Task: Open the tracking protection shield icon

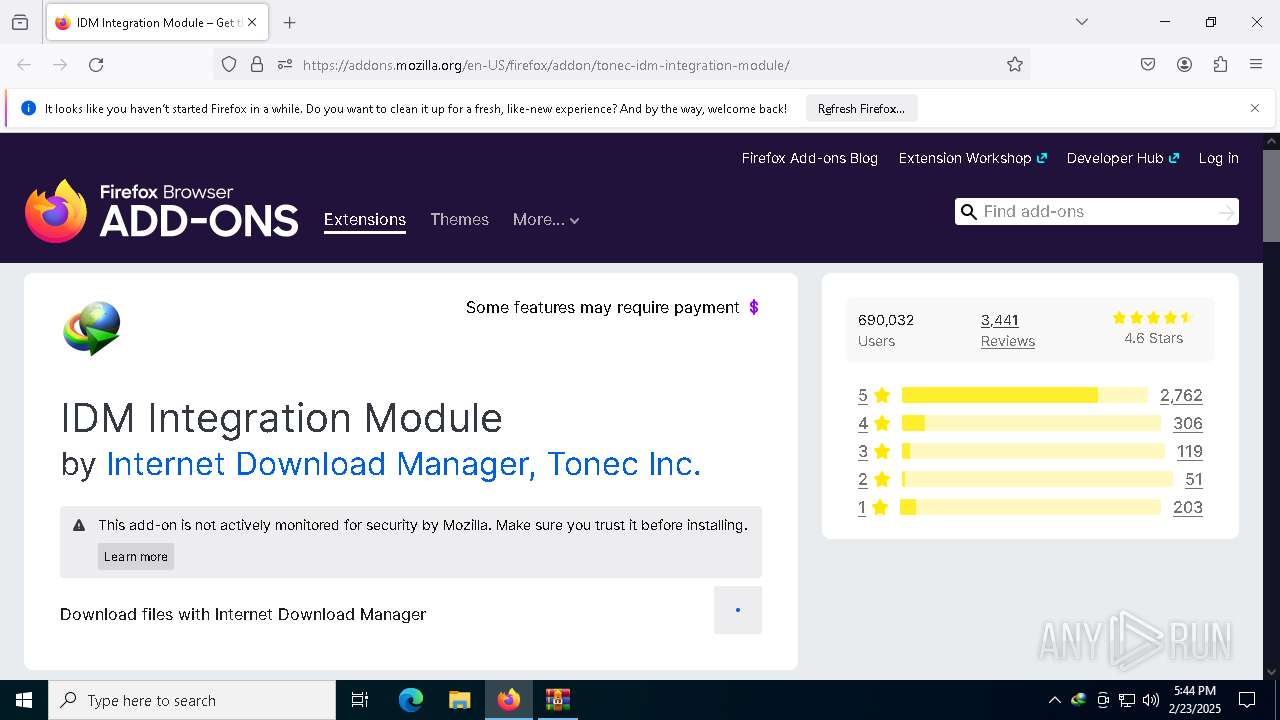Action: (229, 65)
